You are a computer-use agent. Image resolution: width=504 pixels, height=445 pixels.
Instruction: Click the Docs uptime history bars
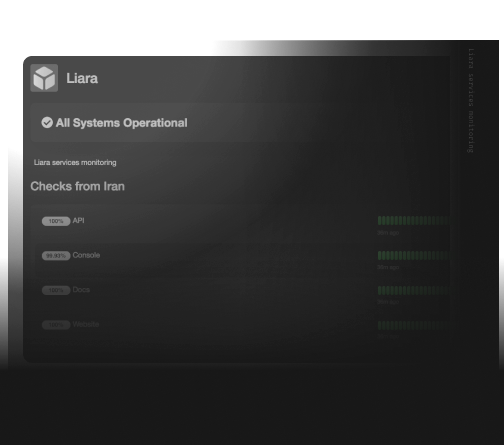coord(413,290)
